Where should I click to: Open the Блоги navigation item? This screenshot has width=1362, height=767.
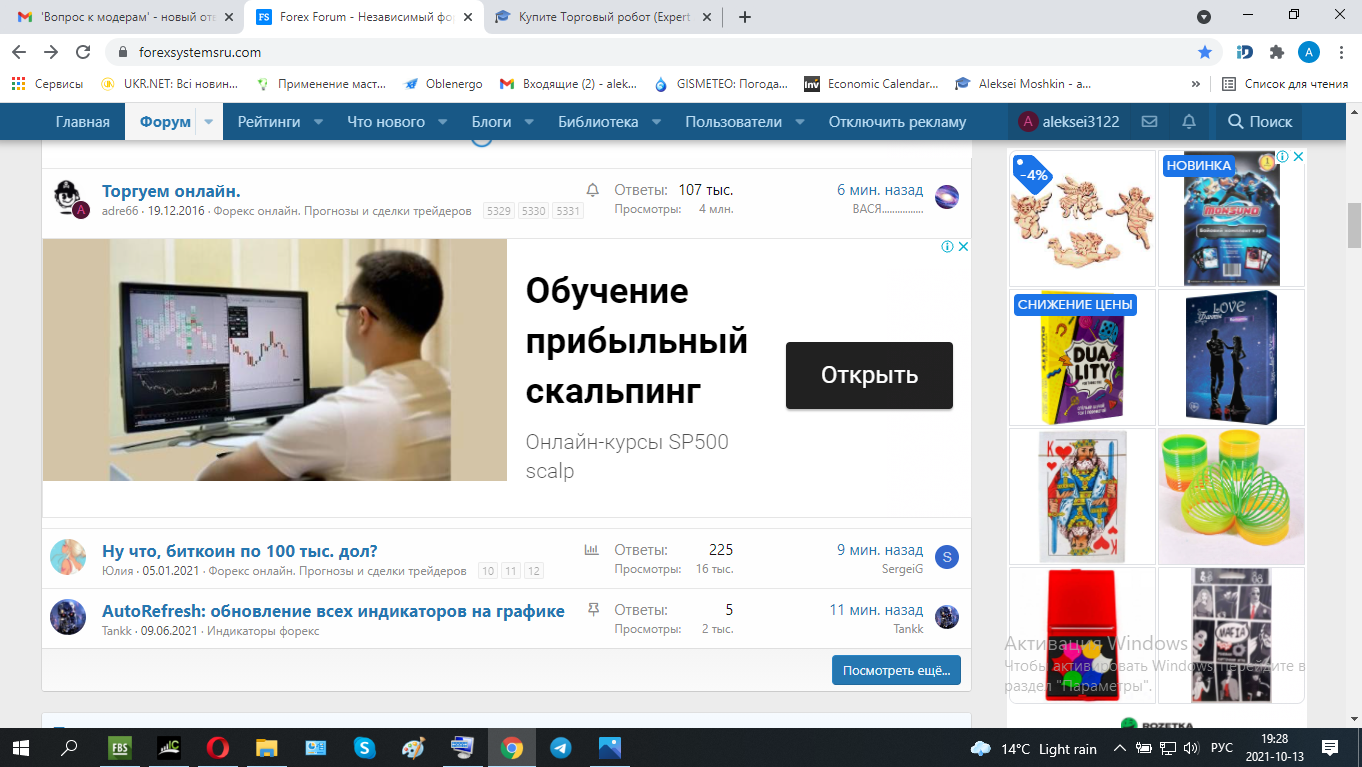(491, 122)
